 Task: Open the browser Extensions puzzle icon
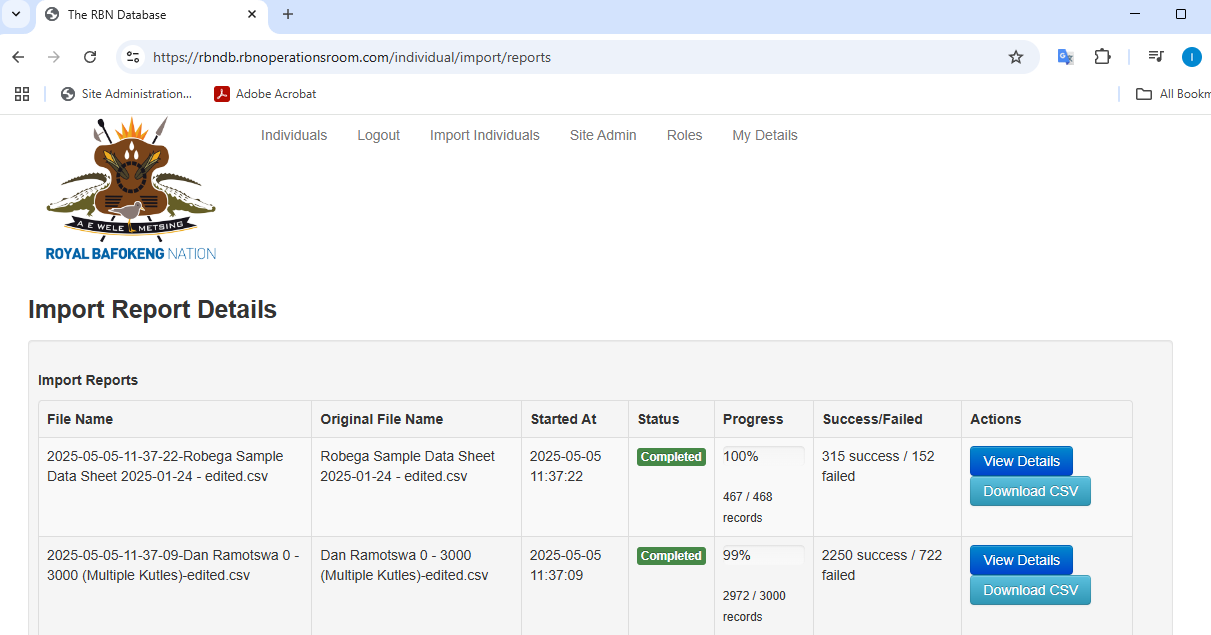1102,57
